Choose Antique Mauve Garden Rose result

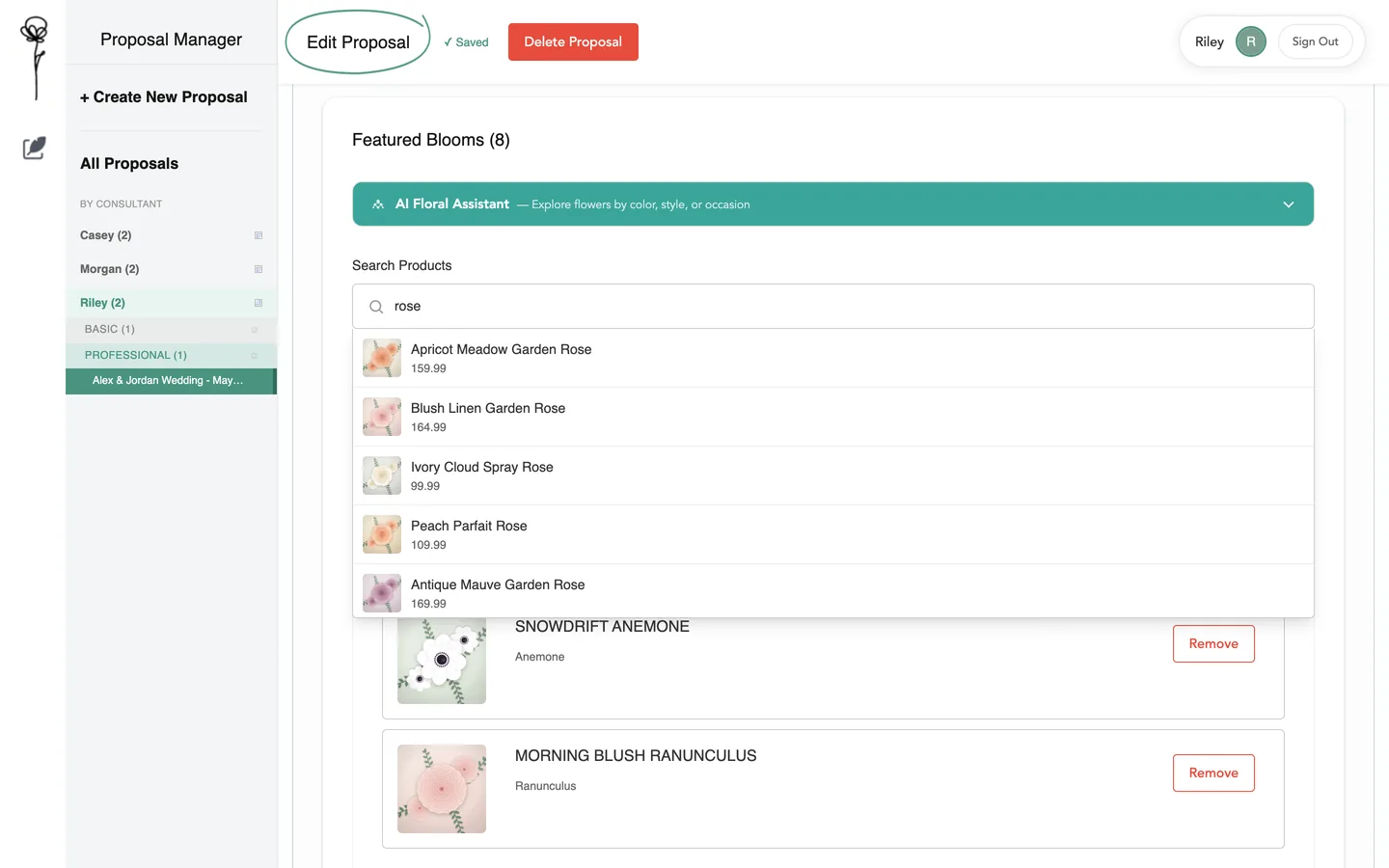[x=833, y=591]
